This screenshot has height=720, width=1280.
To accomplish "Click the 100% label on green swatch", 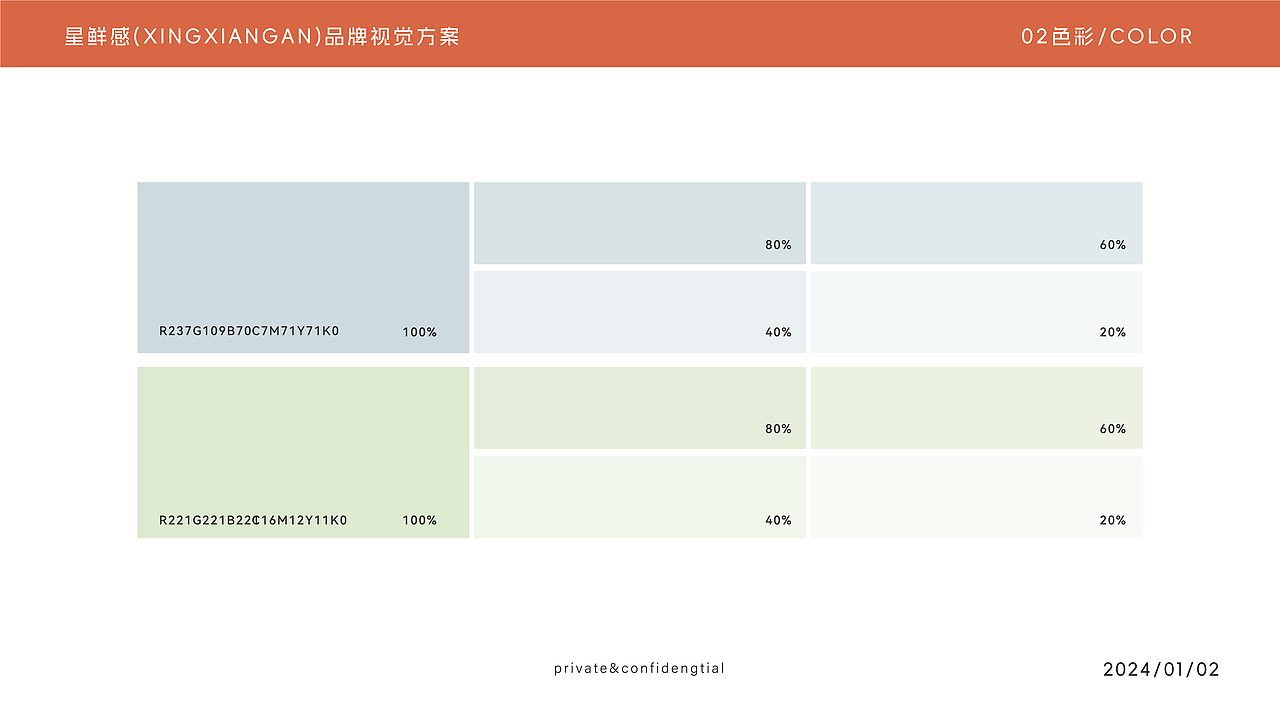I will 420,520.
